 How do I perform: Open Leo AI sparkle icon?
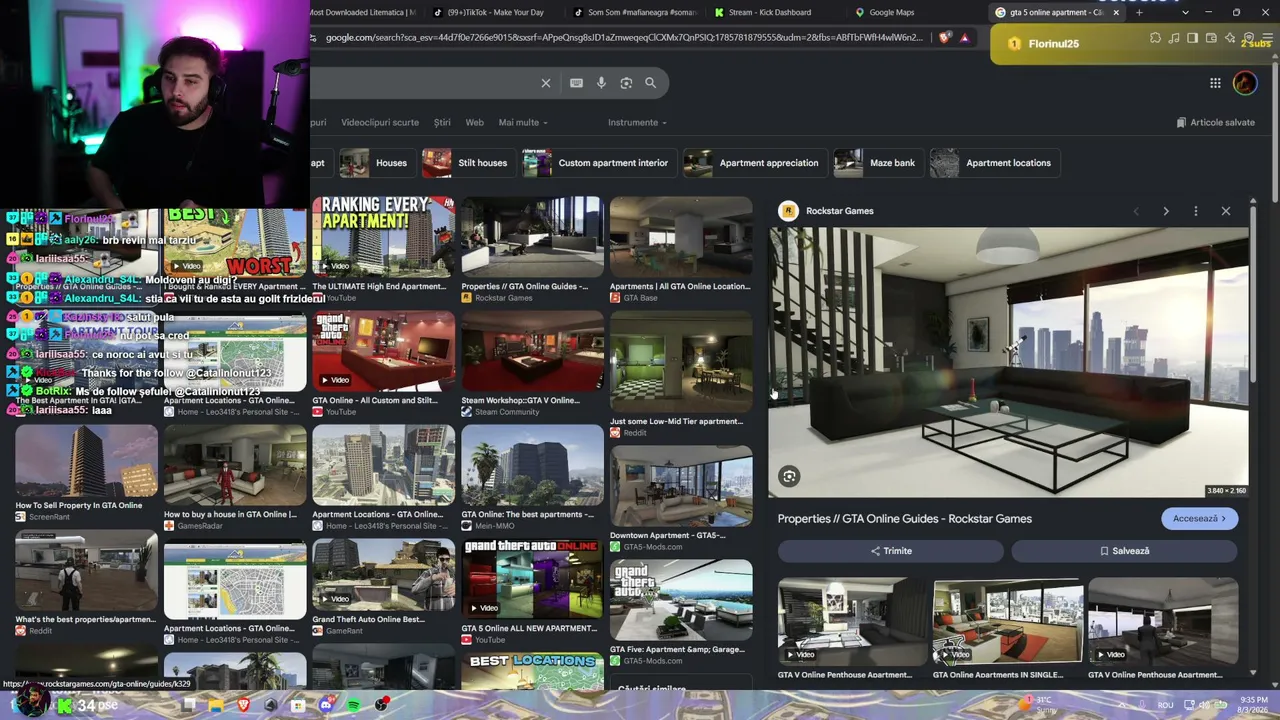[x=1229, y=38]
